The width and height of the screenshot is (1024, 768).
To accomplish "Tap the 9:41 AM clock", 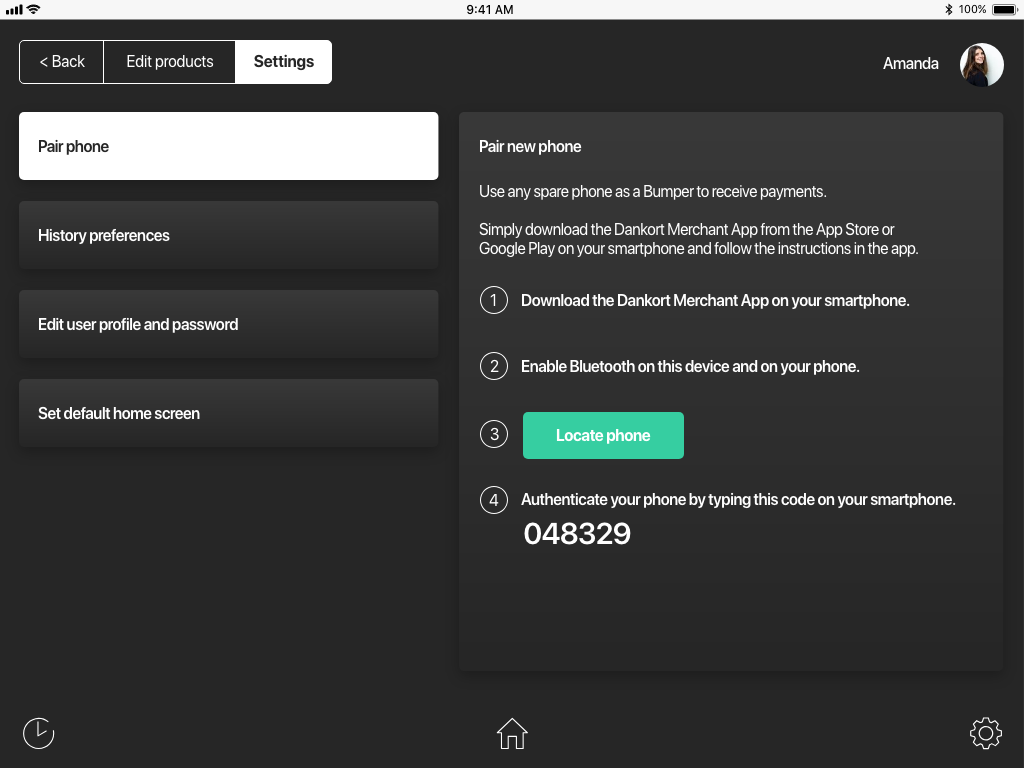I will [x=490, y=9].
